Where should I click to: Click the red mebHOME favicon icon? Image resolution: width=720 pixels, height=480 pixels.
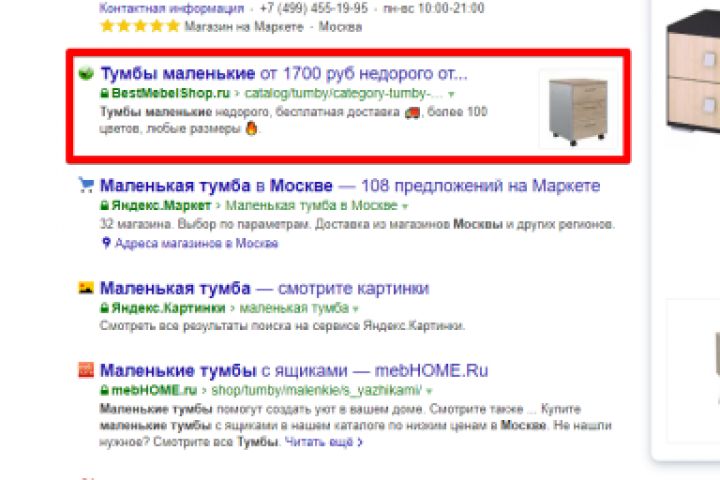point(86,370)
